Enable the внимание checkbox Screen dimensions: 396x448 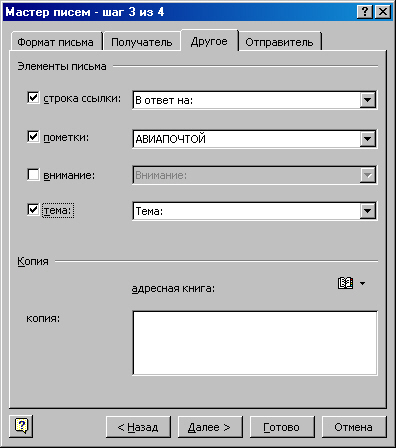click(33, 174)
